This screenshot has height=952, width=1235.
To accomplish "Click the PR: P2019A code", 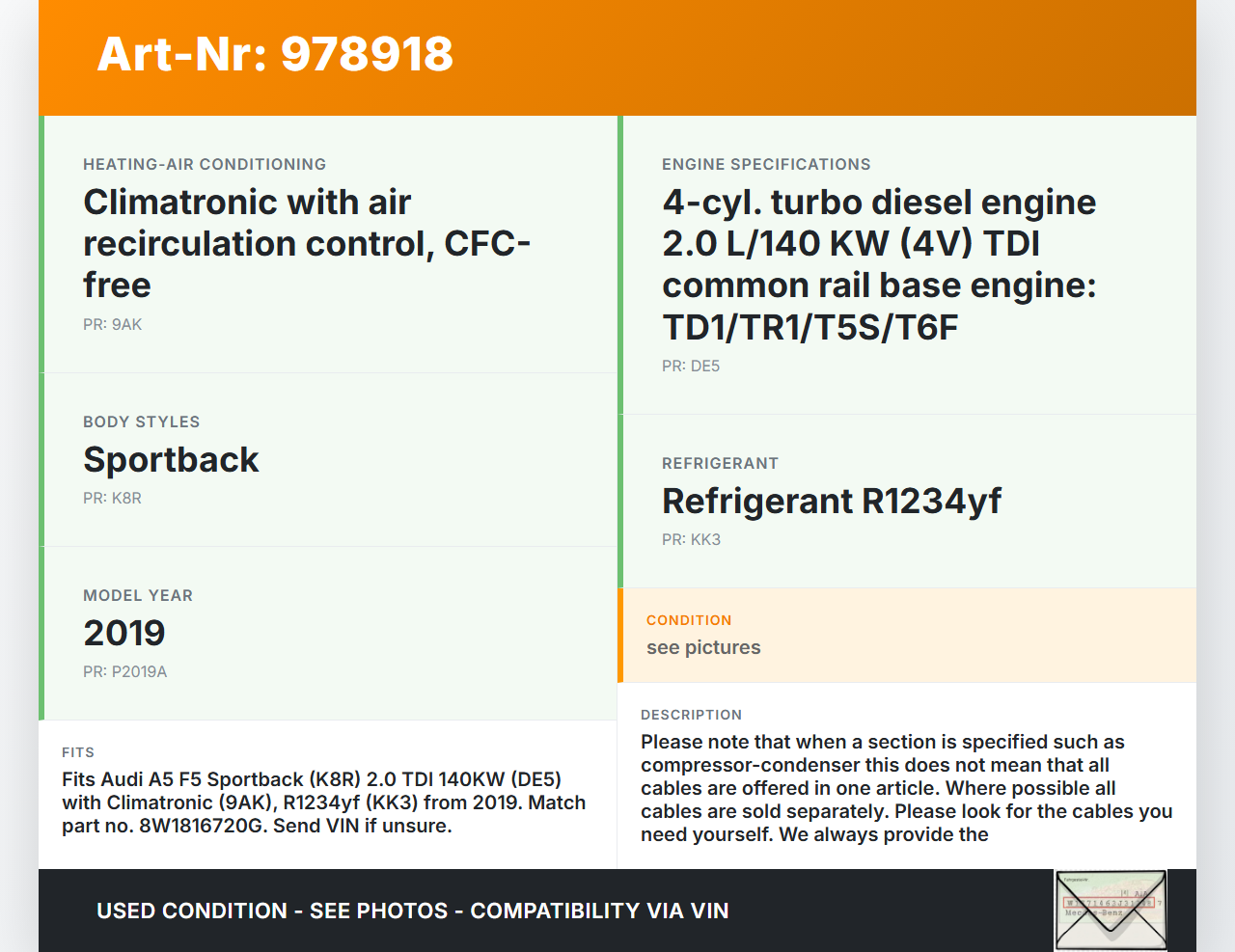I will pos(124,671).
